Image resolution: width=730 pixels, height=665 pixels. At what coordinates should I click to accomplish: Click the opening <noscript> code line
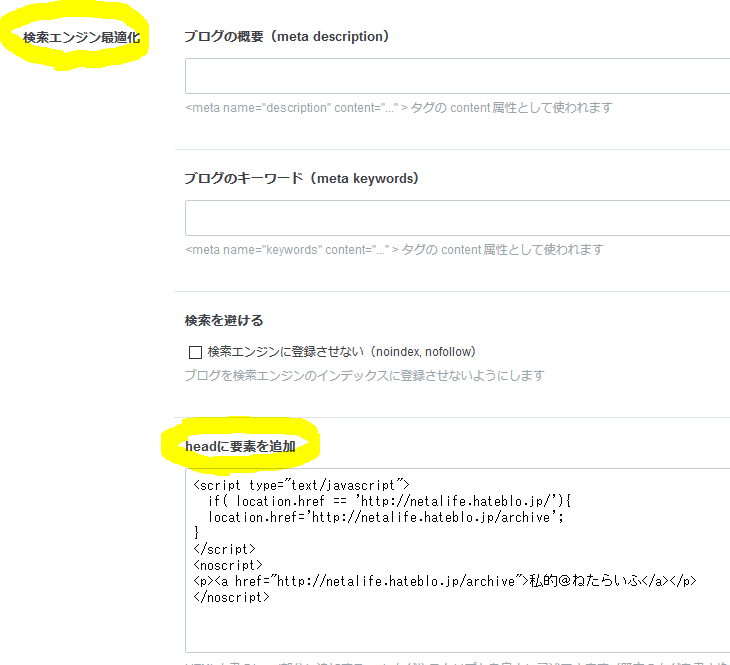point(228,565)
